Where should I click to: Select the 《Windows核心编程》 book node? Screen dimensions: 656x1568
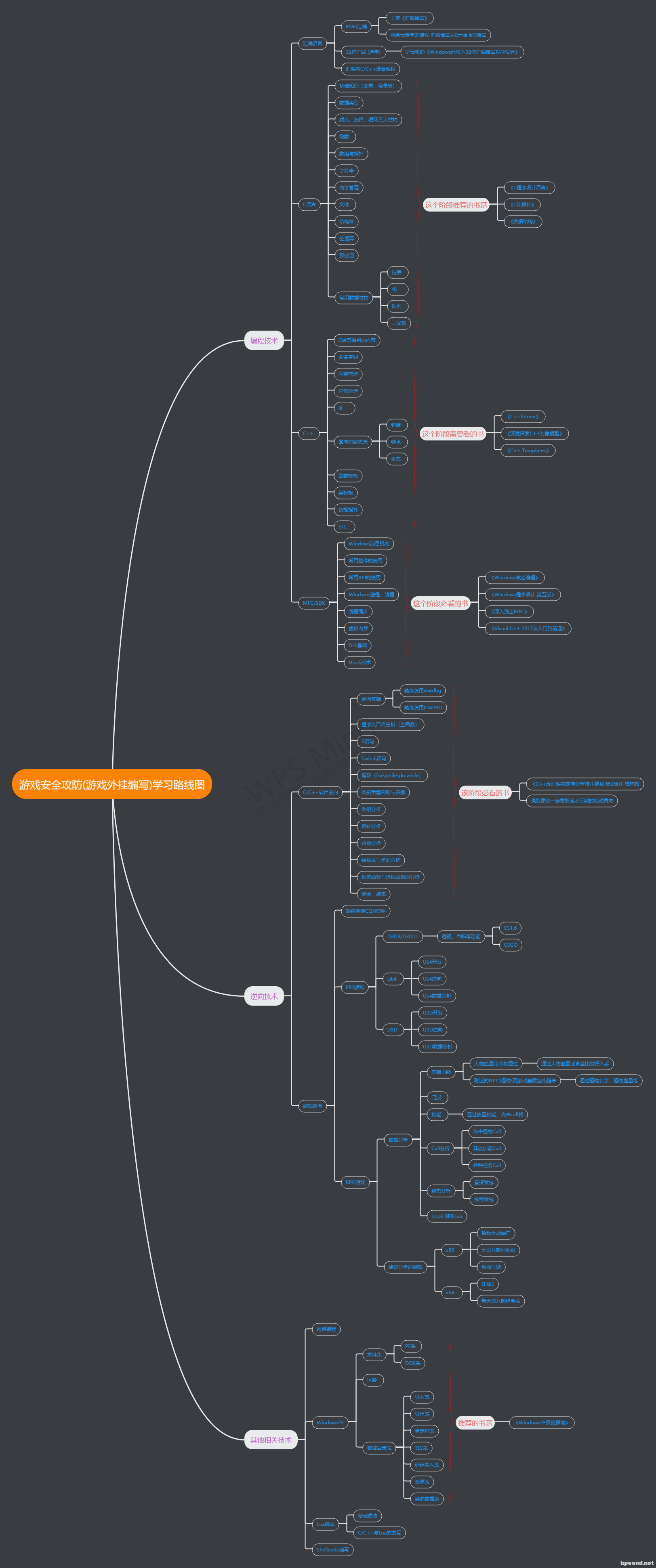[515, 577]
